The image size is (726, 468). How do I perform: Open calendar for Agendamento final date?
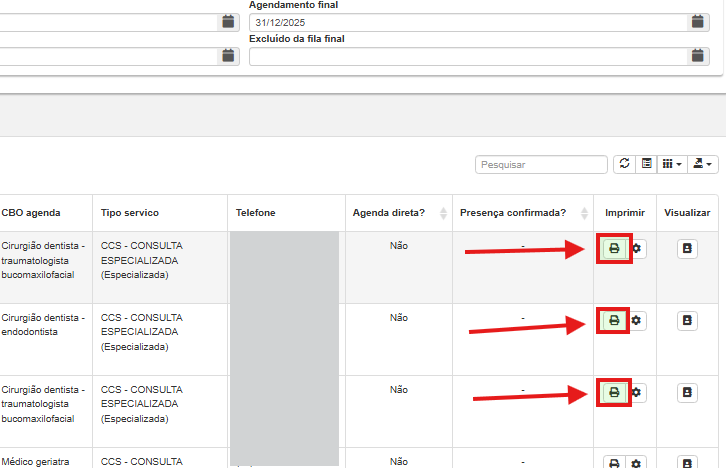click(698, 22)
